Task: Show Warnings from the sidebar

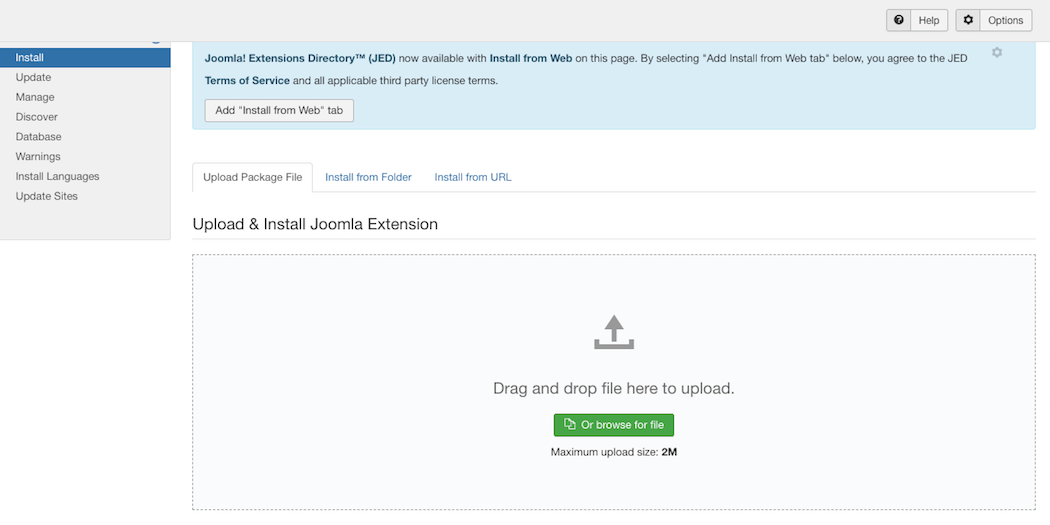Action: click(x=38, y=157)
